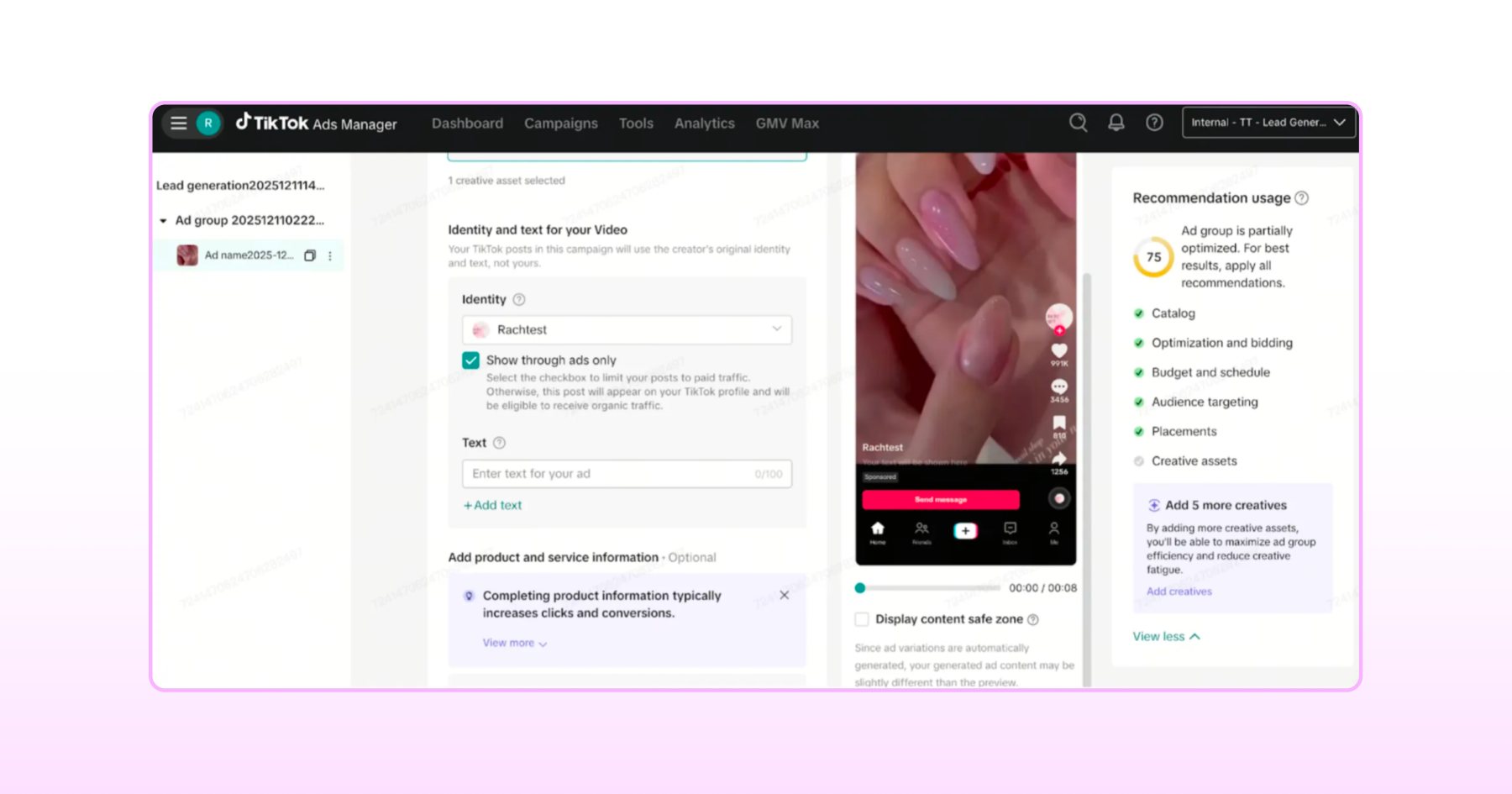Click the preview panel vertical scrollbar
The width and height of the screenshot is (1512, 794).
coord(1087,479)
